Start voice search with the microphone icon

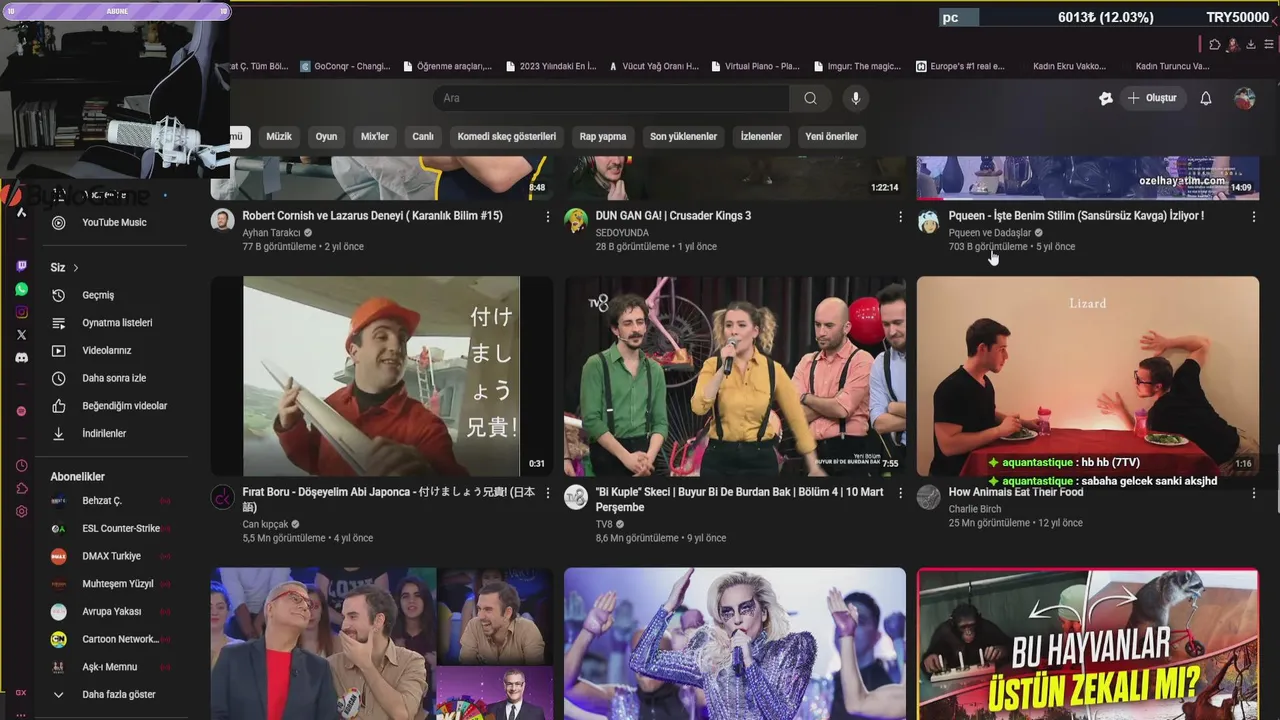tap(855, 98)
